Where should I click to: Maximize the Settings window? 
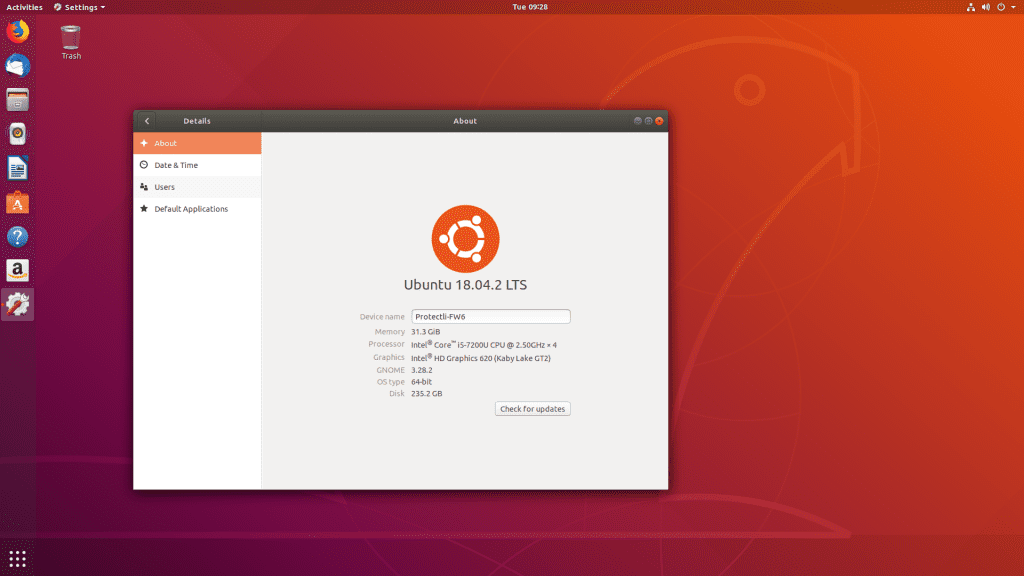648,121
